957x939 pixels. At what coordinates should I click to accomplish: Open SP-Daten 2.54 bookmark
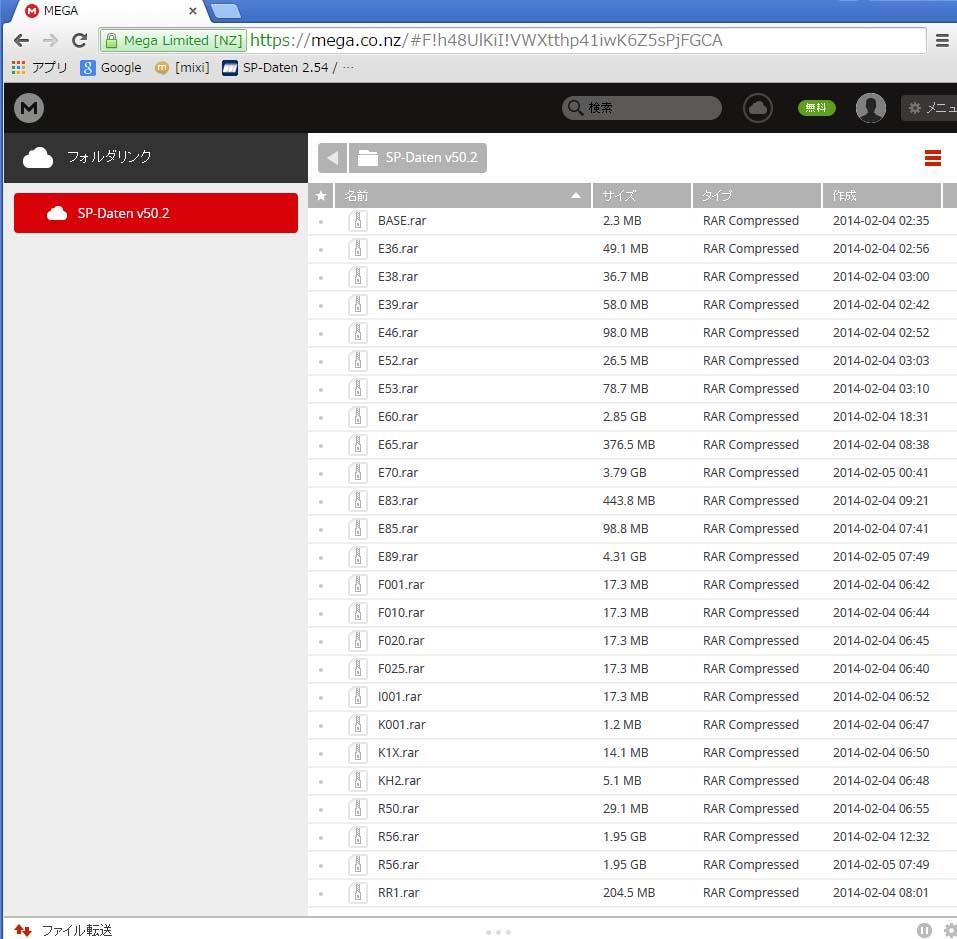(x=287, y=67)
